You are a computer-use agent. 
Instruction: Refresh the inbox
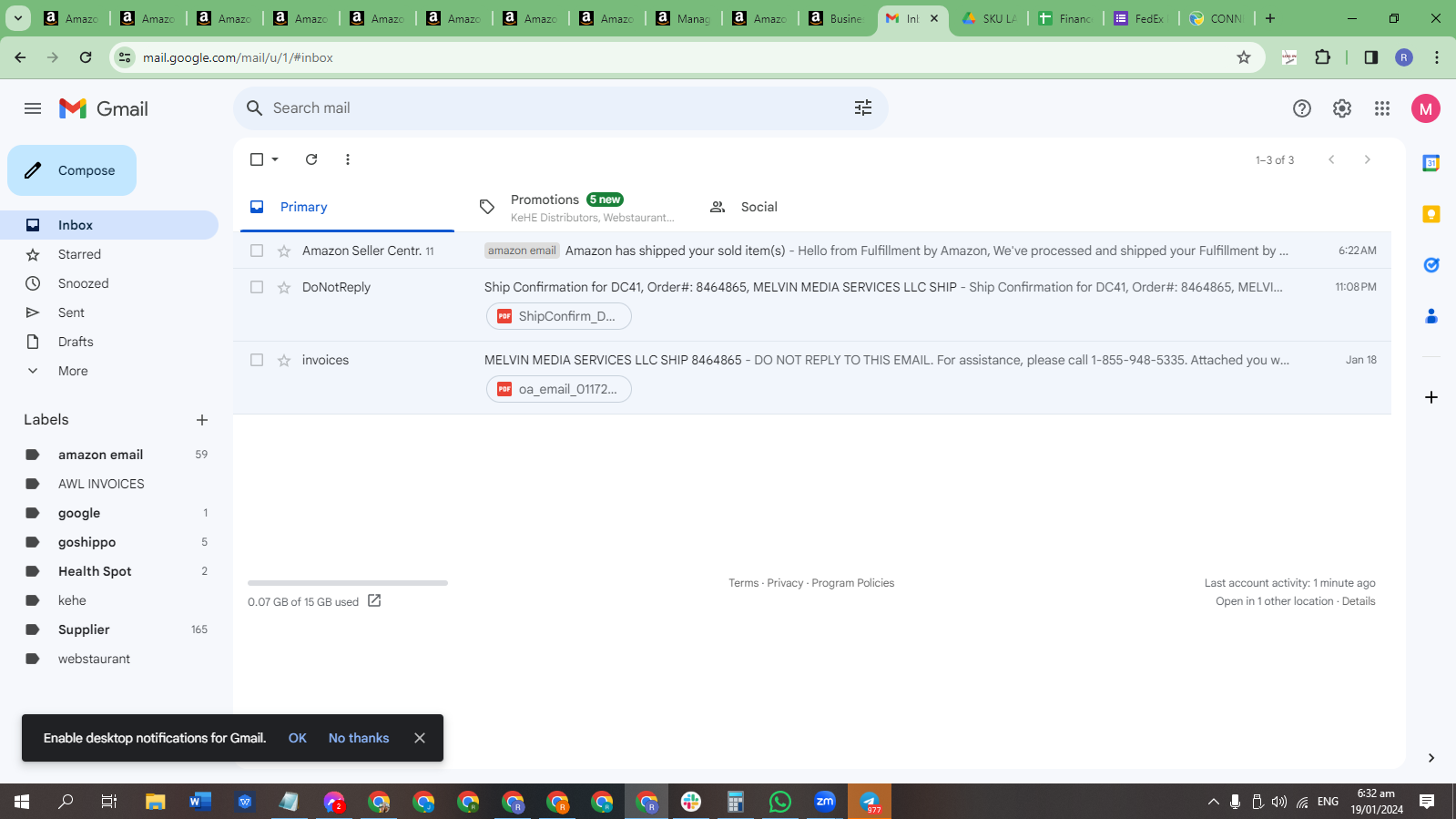pos(311,159)
